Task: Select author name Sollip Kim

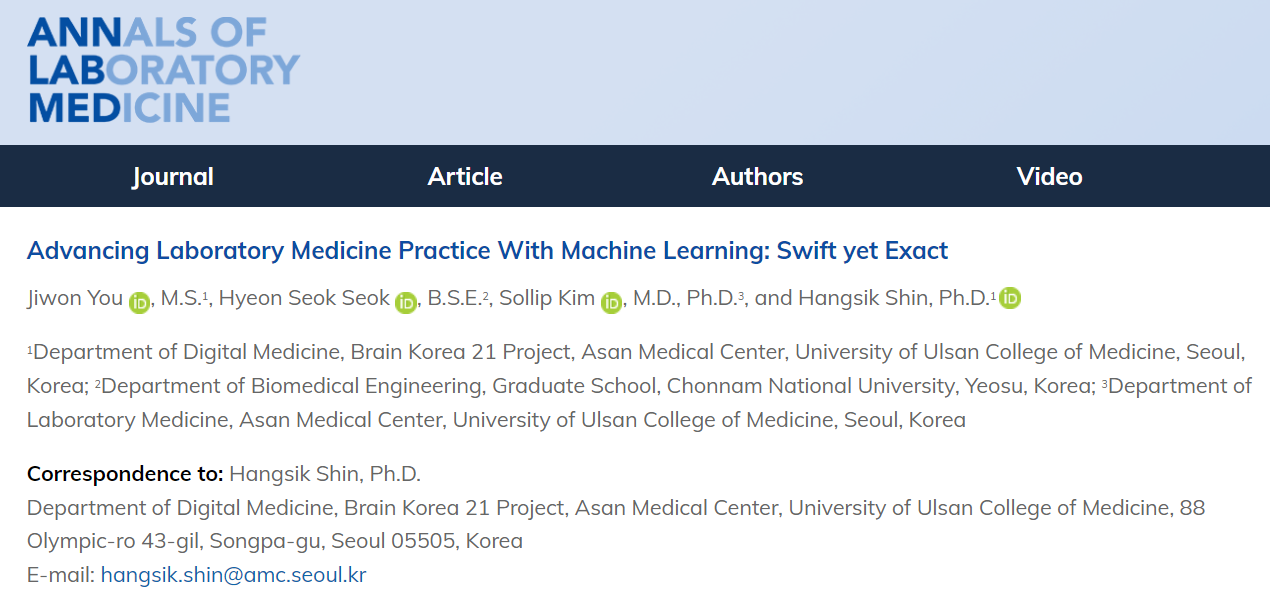Action: pos(546,298)
